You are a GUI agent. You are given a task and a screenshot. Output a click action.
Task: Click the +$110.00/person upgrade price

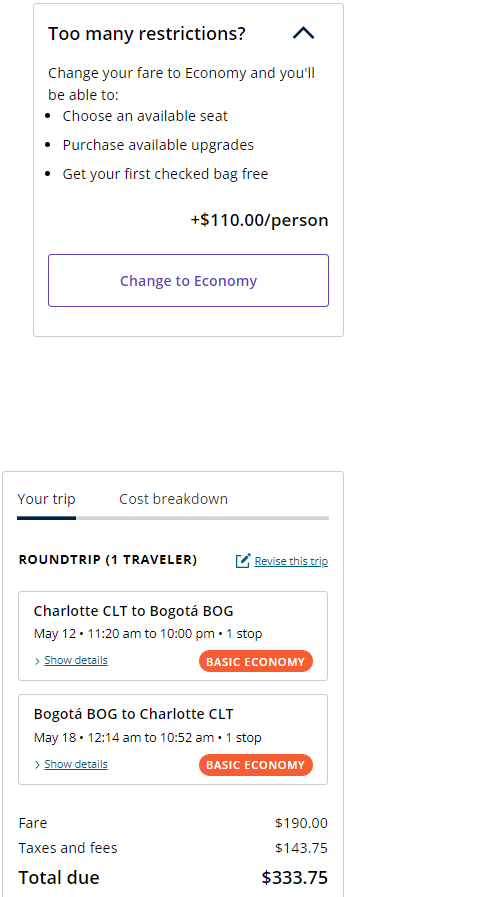260,220
